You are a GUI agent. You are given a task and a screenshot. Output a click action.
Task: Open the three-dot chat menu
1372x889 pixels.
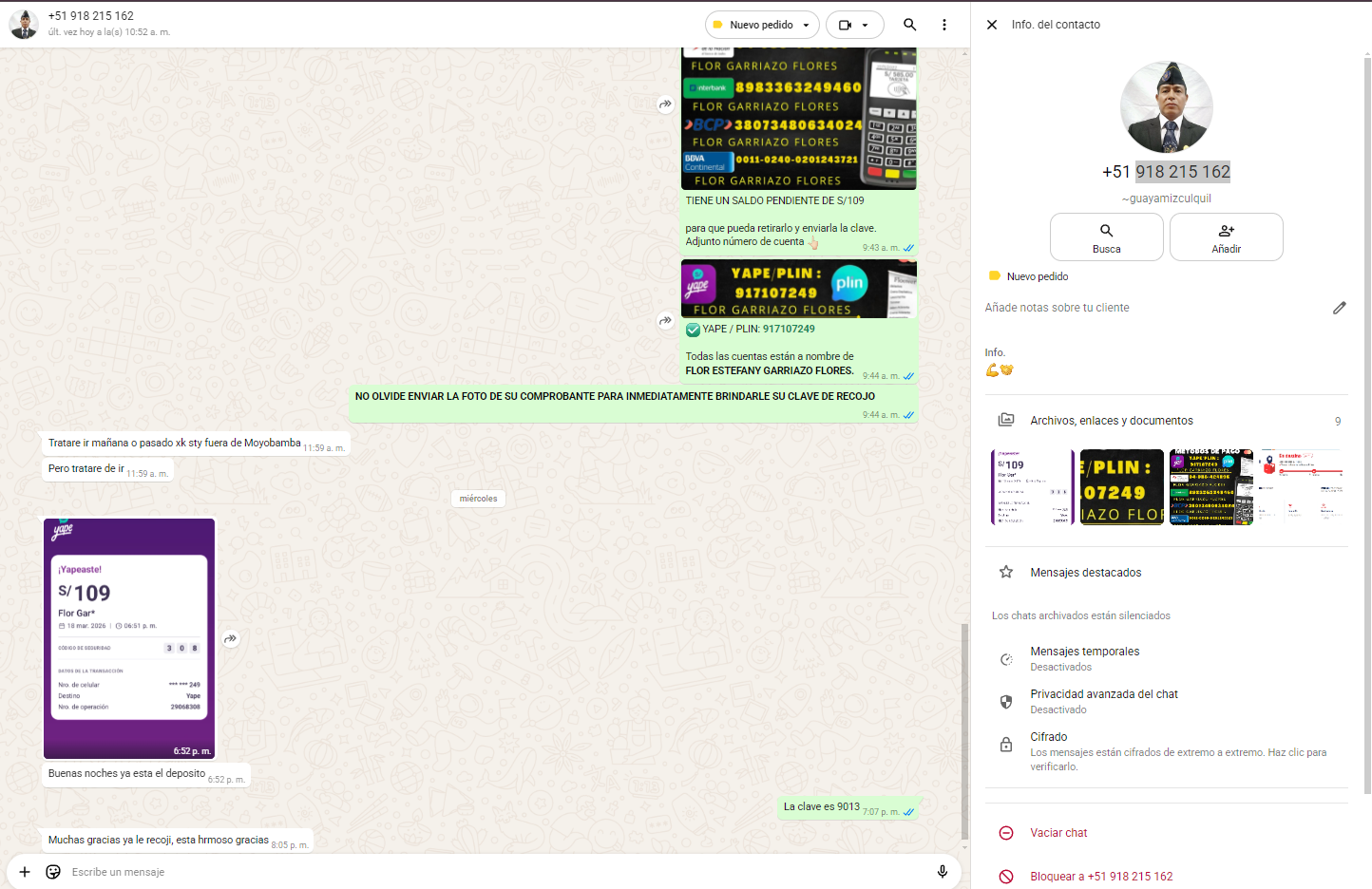point(943,25)
